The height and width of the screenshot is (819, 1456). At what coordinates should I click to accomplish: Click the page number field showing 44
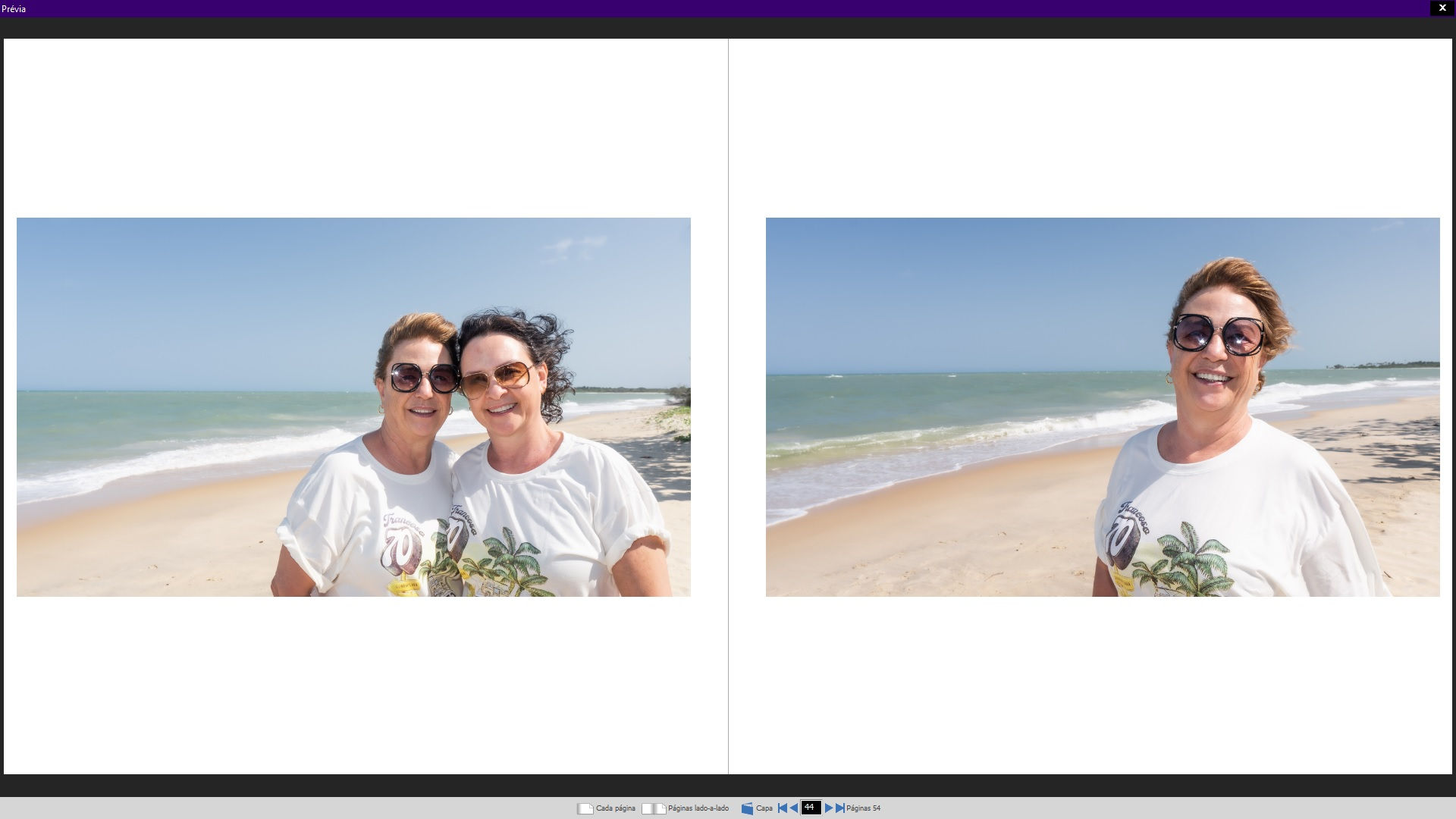click(811, 808)
